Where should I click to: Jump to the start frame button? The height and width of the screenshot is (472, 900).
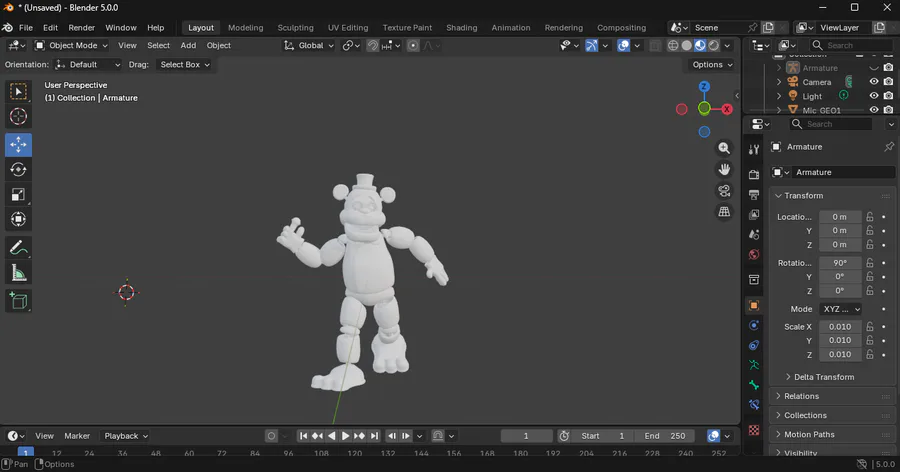[303, 436]
